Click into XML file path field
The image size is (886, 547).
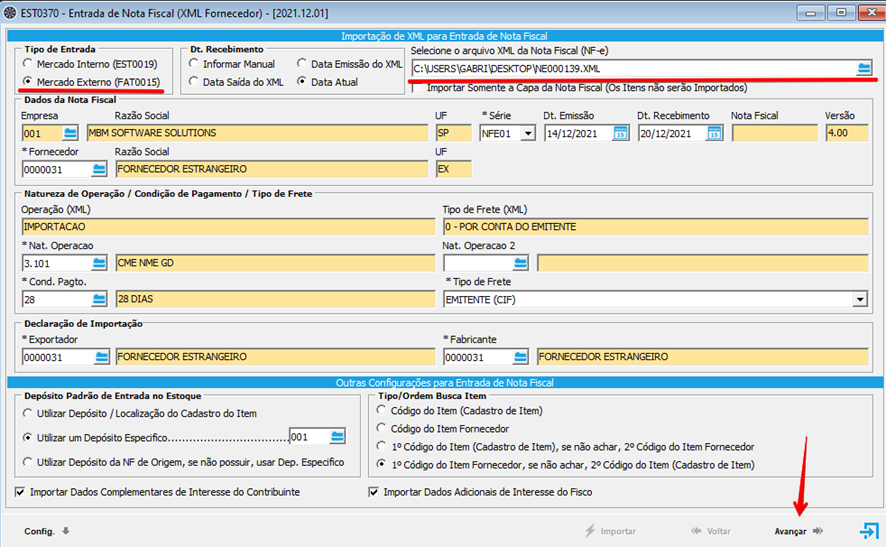coord(633,68)
